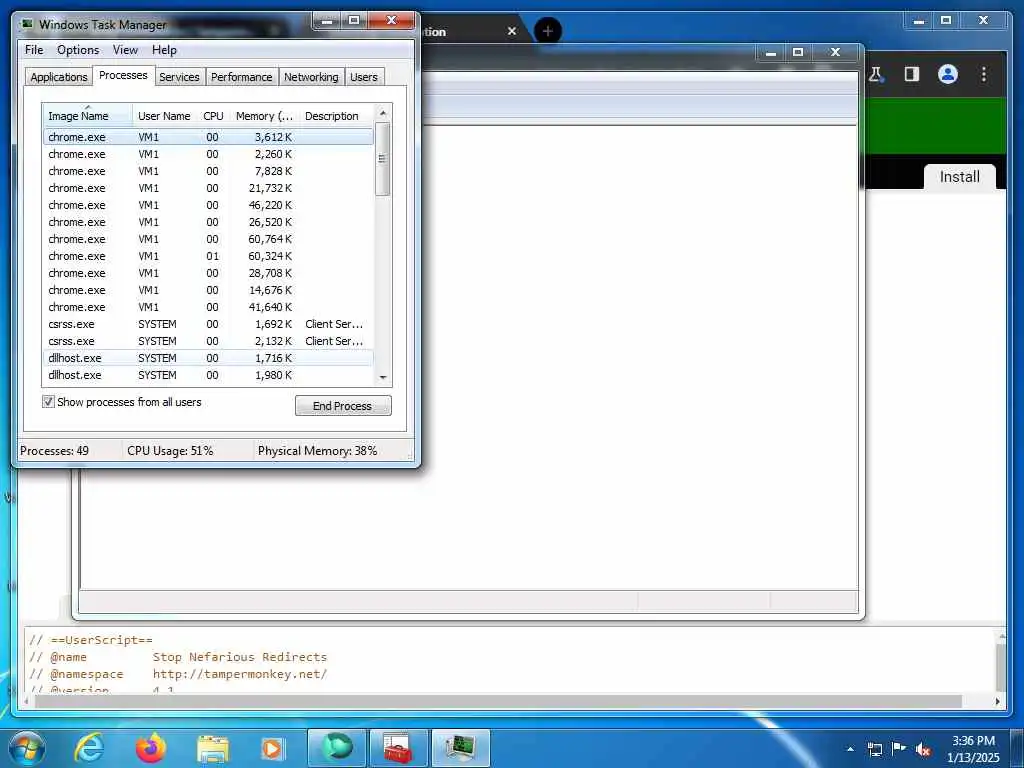Select the chrome.exe process using 41,640 K

point(208,307)
